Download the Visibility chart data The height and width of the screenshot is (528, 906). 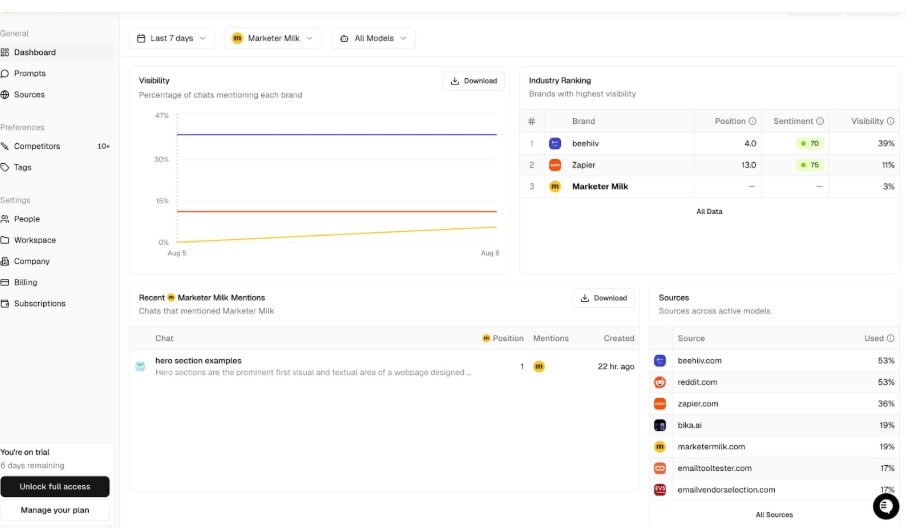pos(473,81)
